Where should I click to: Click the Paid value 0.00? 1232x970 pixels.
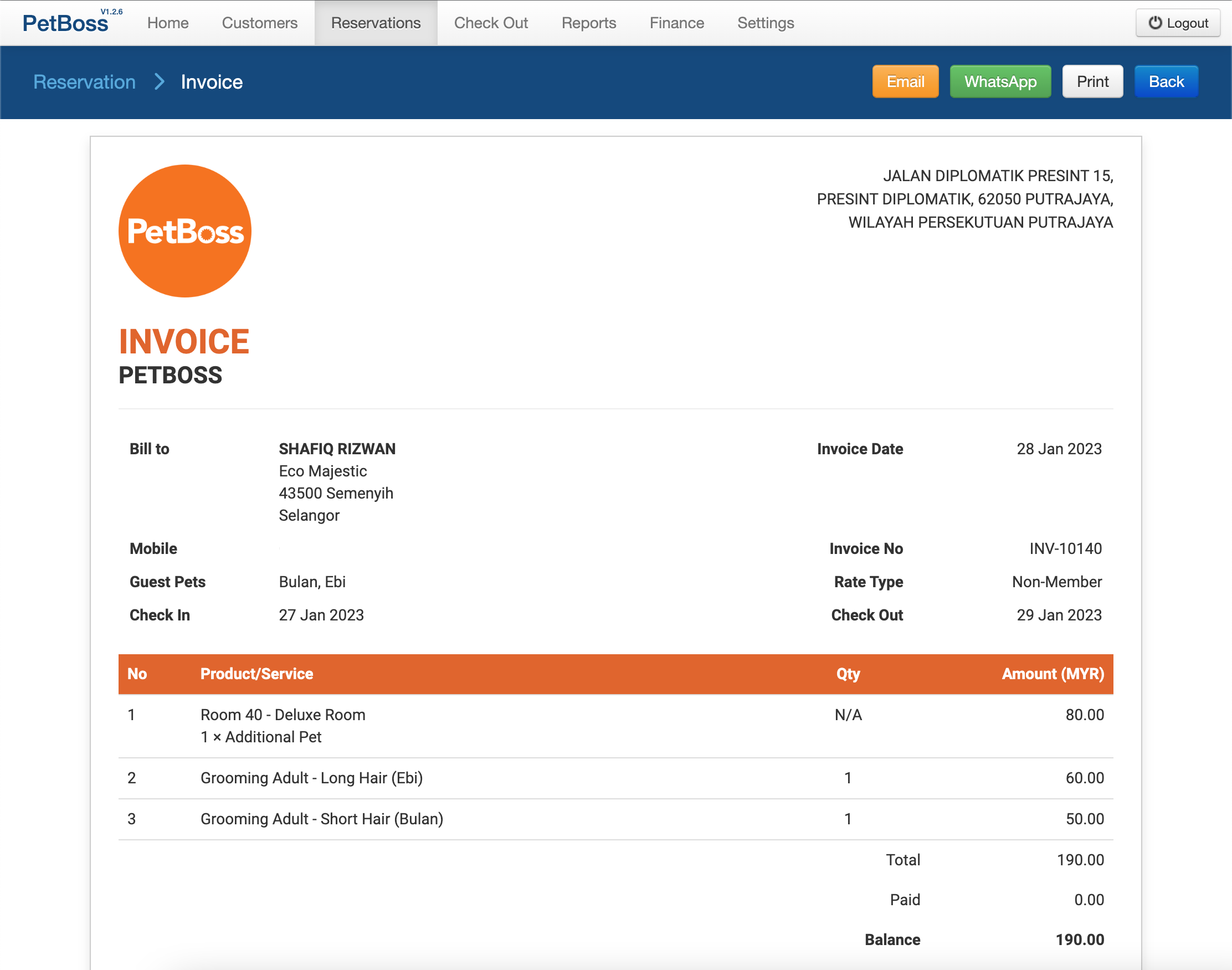pos(1089,900)
